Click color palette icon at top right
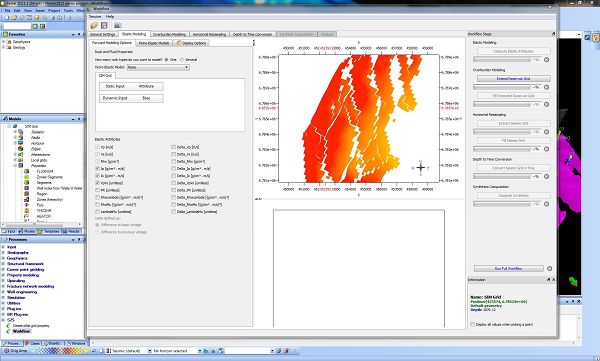 [x=587, y=38]
